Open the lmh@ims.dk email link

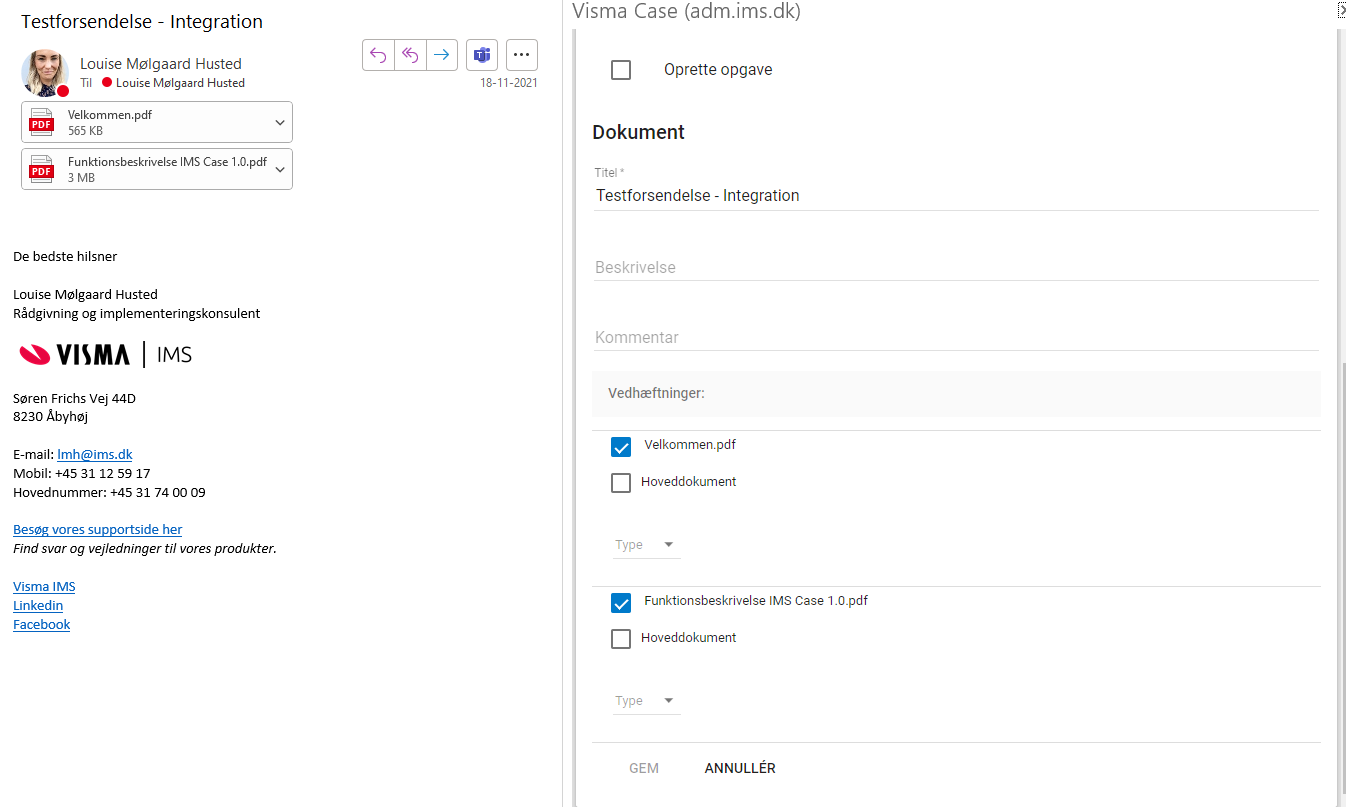[x=95, y=454]
